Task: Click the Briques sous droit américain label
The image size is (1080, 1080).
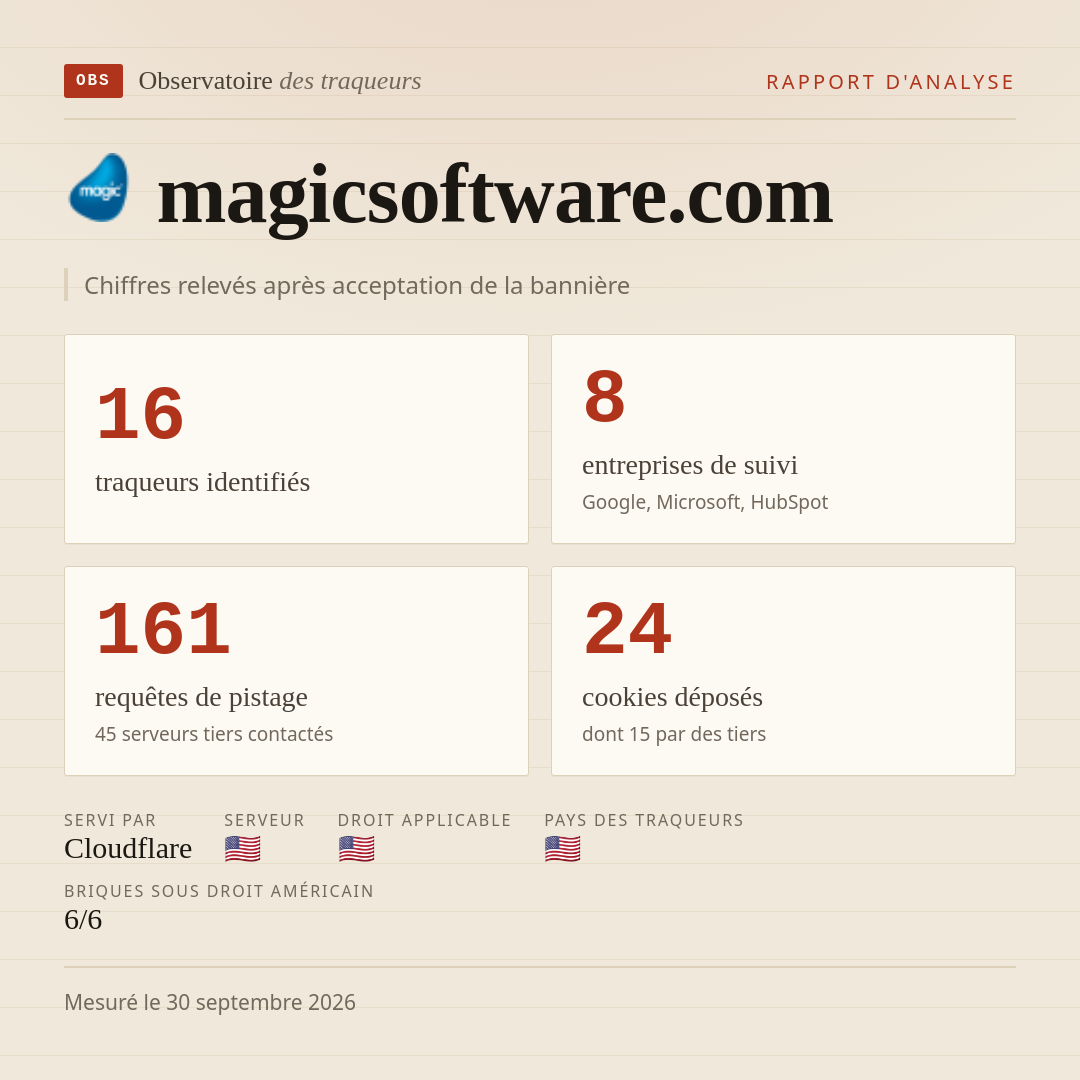Action: click(x=219, y=891)
